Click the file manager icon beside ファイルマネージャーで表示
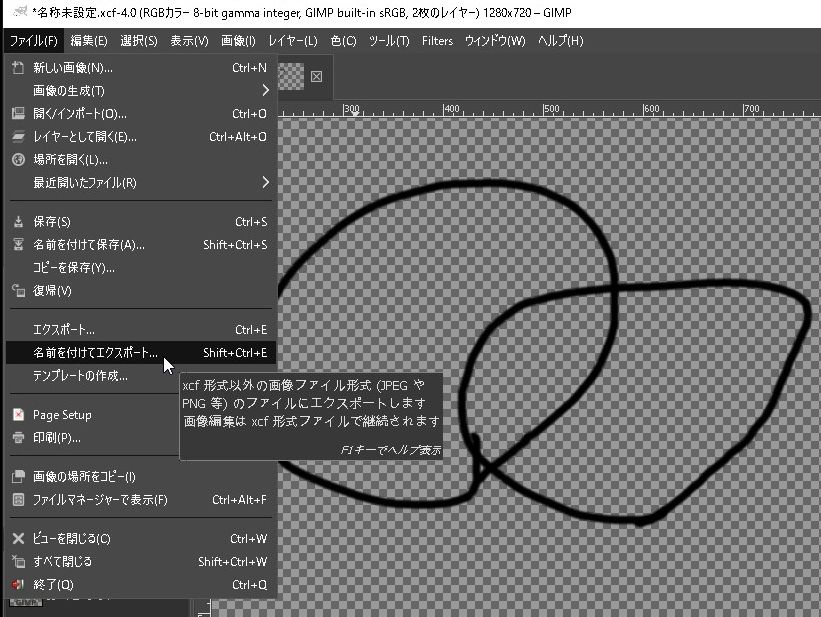 point(17,500)
